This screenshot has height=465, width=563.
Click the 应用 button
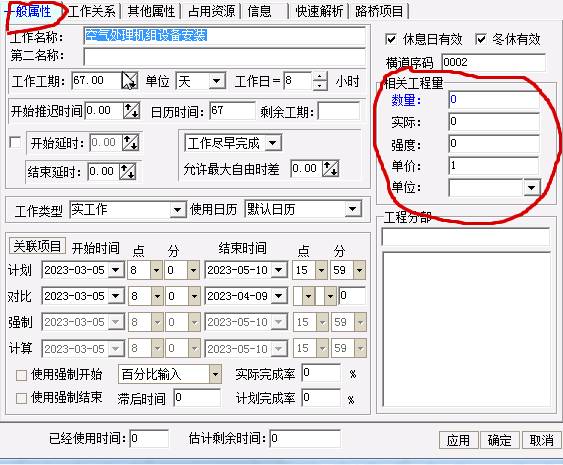(x=458, y=440)
